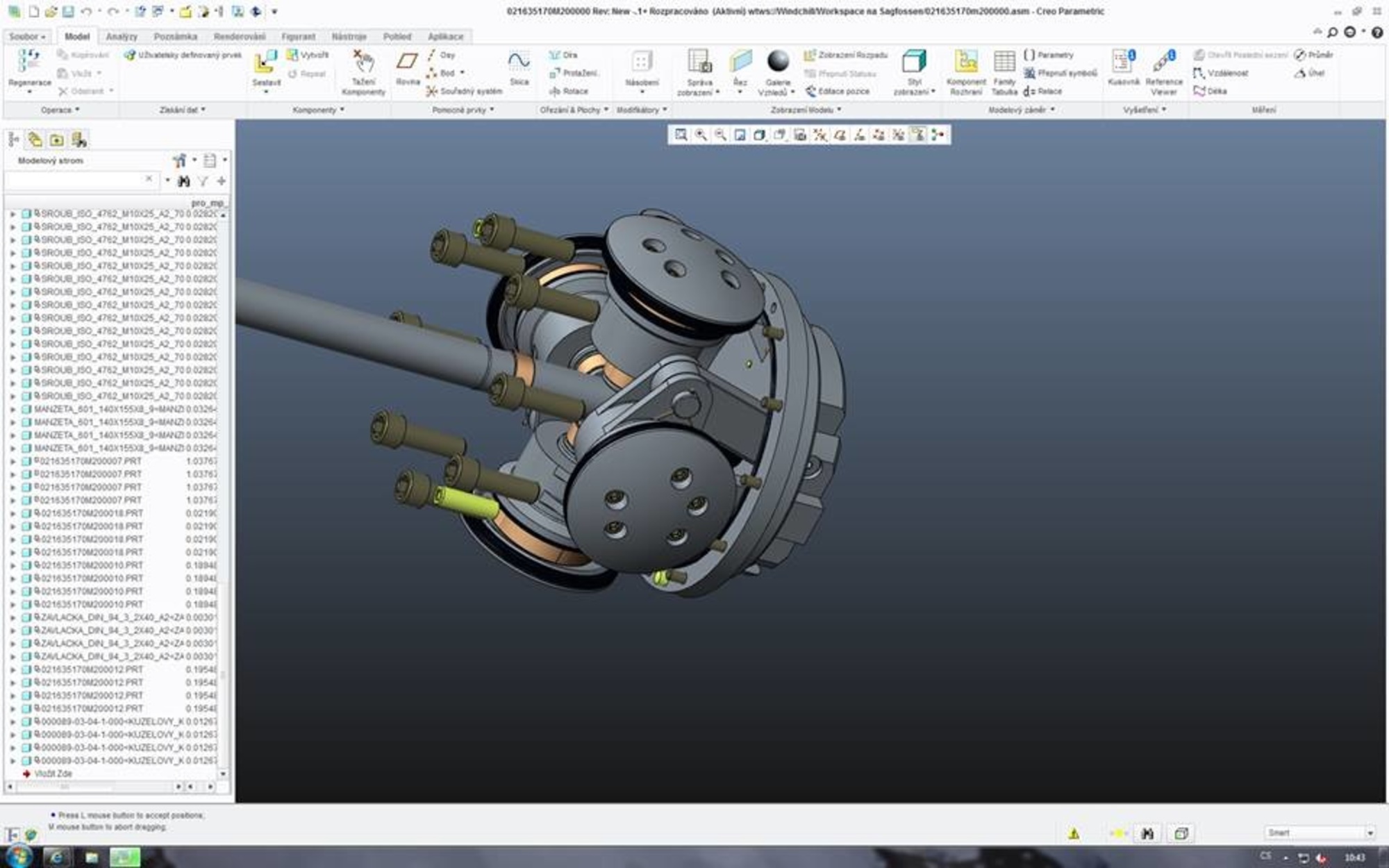Click Uživatelsky definovaný prvek button
The width and height of the screenshot is (1389, 868).
click(183, 55)
